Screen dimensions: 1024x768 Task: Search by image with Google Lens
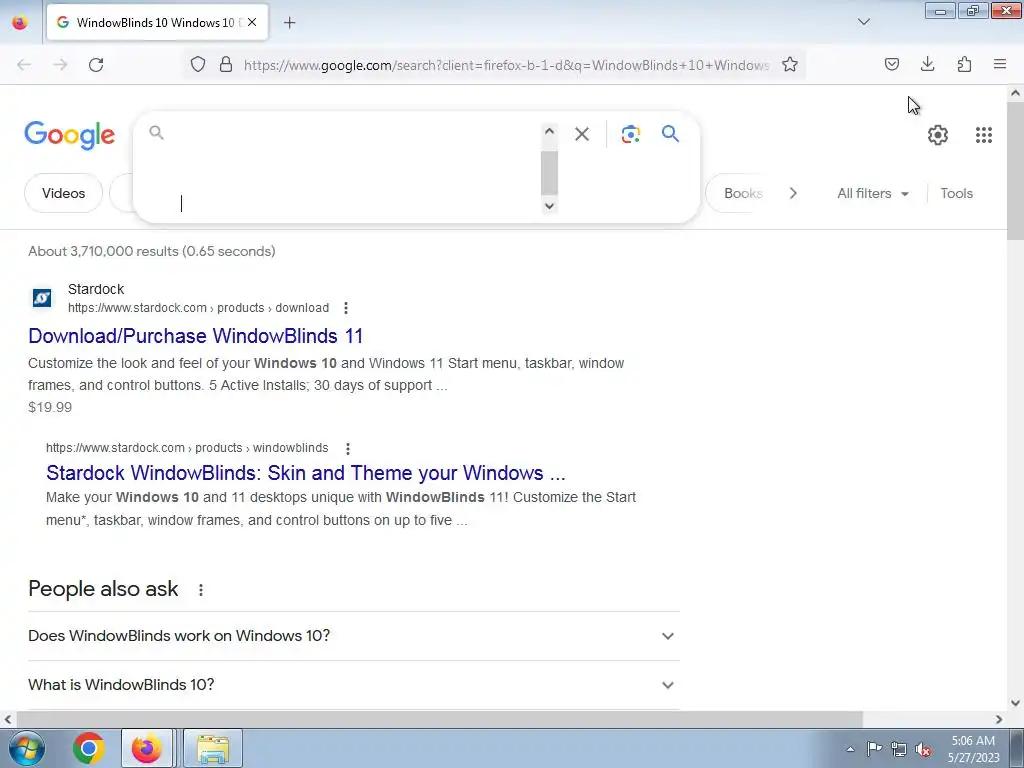tap(630, 134)
